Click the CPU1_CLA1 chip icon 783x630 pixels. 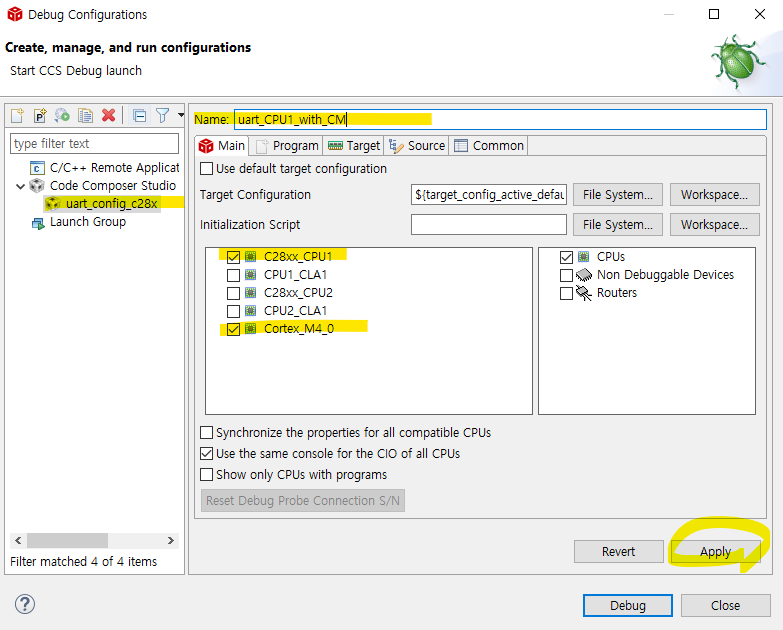point(250,275)
